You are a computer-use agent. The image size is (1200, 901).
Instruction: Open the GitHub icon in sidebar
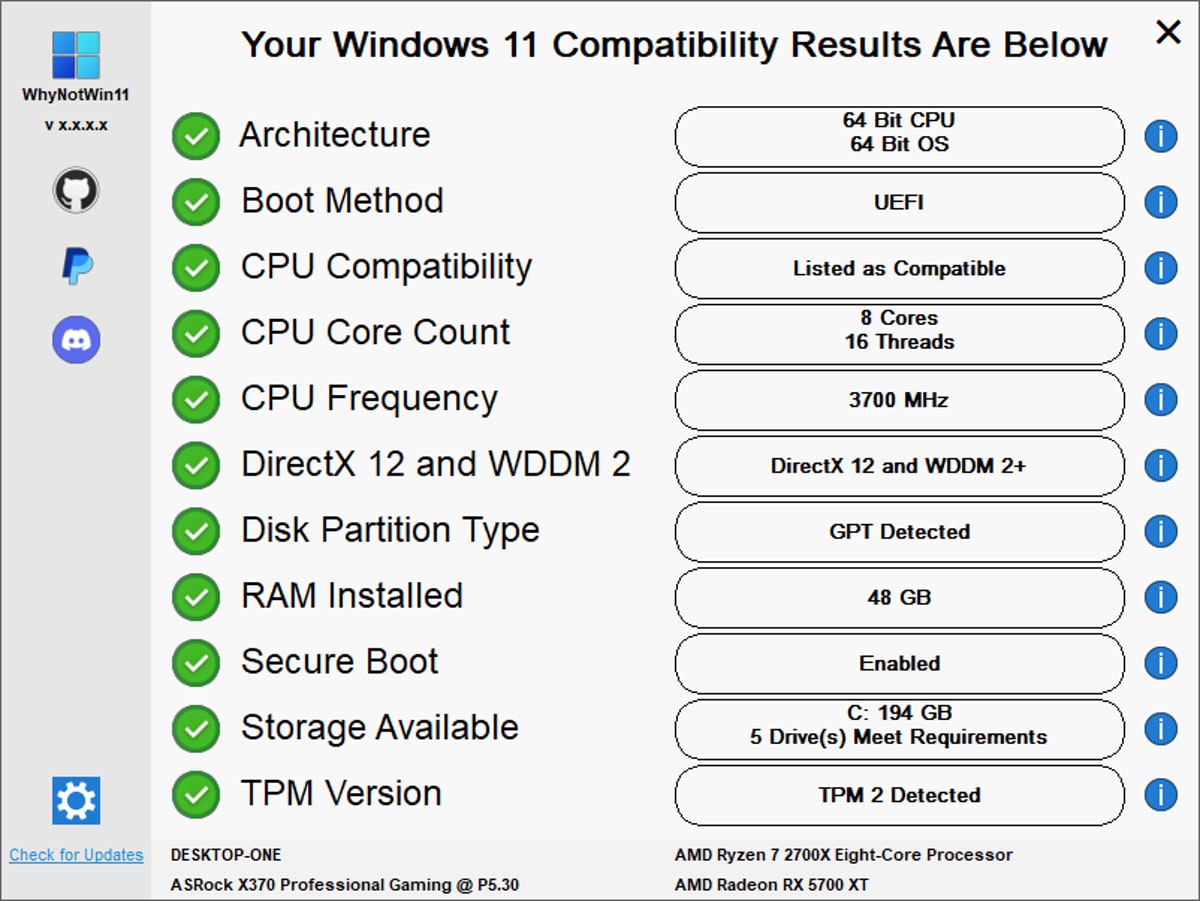pos(76,190)
